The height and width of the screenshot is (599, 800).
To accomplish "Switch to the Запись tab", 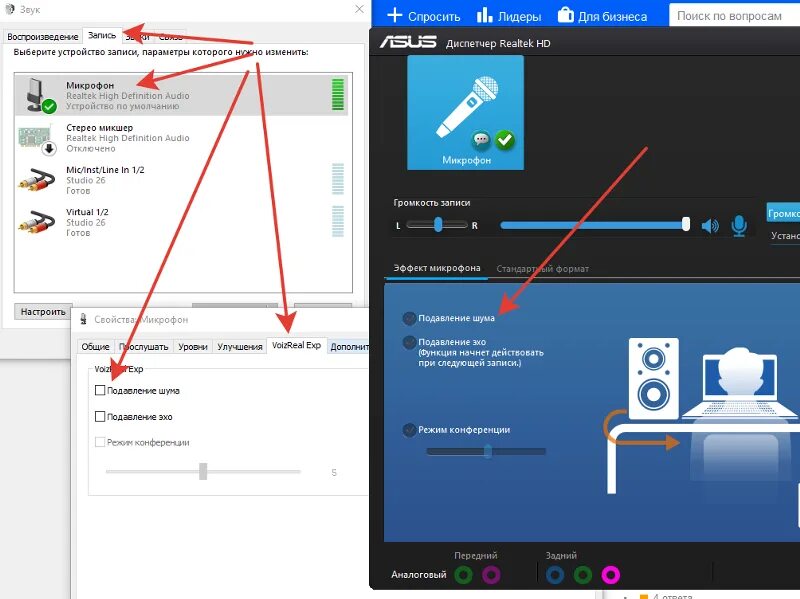I will coord(102,35).
